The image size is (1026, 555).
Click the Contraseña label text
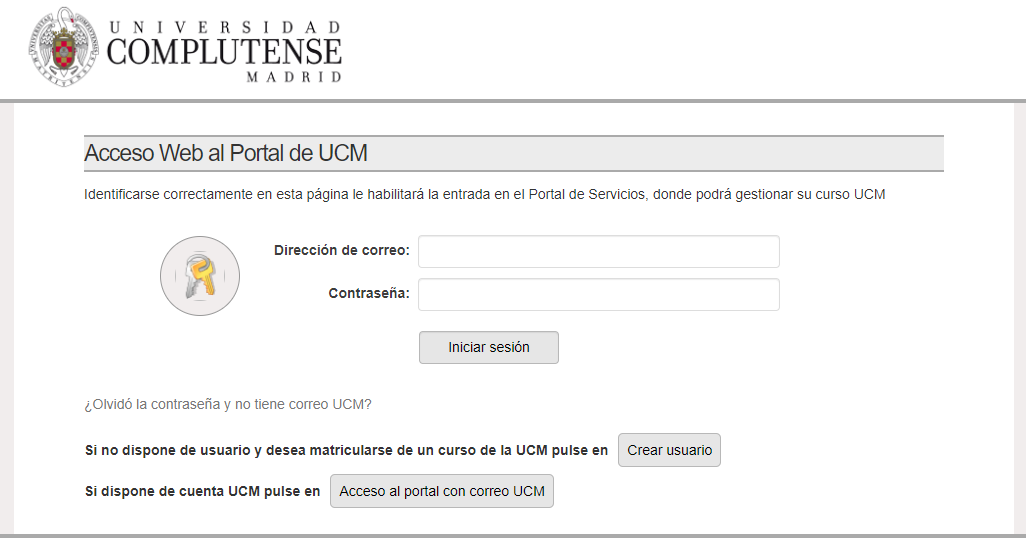coord(369,294)
